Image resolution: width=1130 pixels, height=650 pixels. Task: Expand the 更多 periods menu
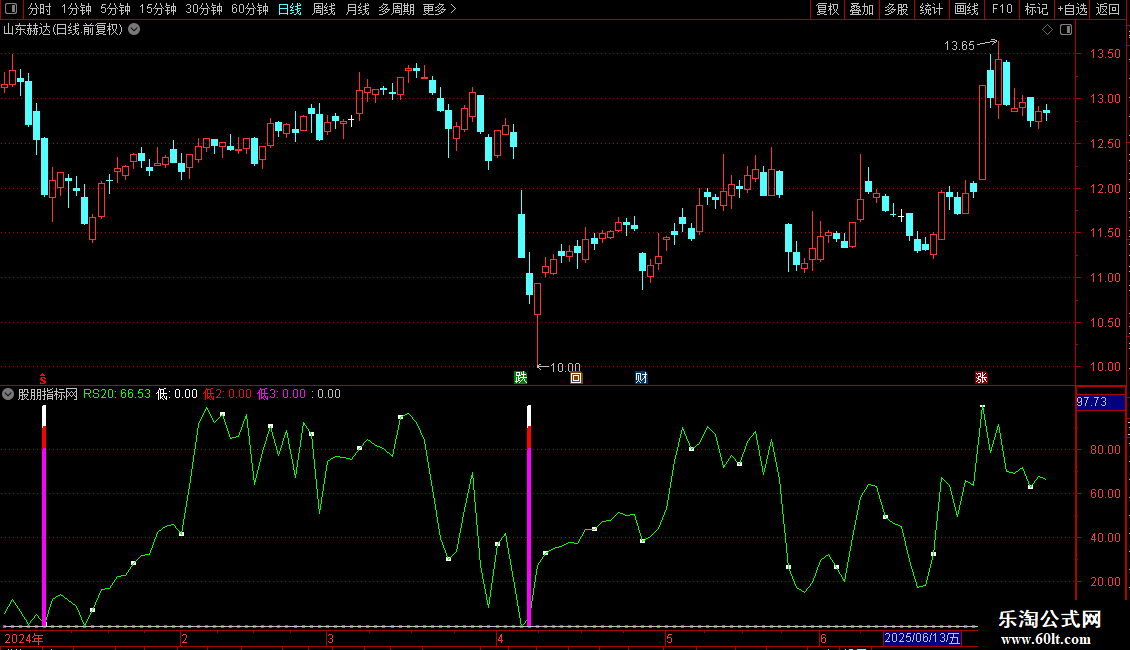point(440,9)
